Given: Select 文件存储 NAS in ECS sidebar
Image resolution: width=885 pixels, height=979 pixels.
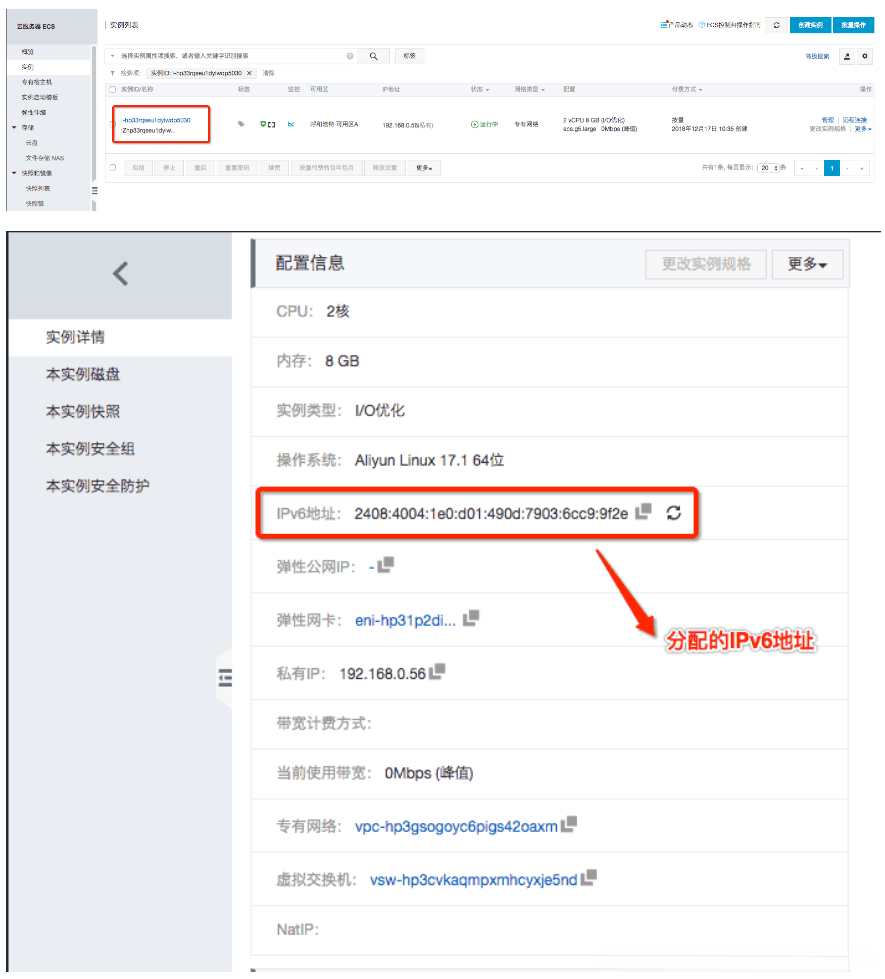Looking at the screenshot, I should pyautogui.click(x=44, y=158).
